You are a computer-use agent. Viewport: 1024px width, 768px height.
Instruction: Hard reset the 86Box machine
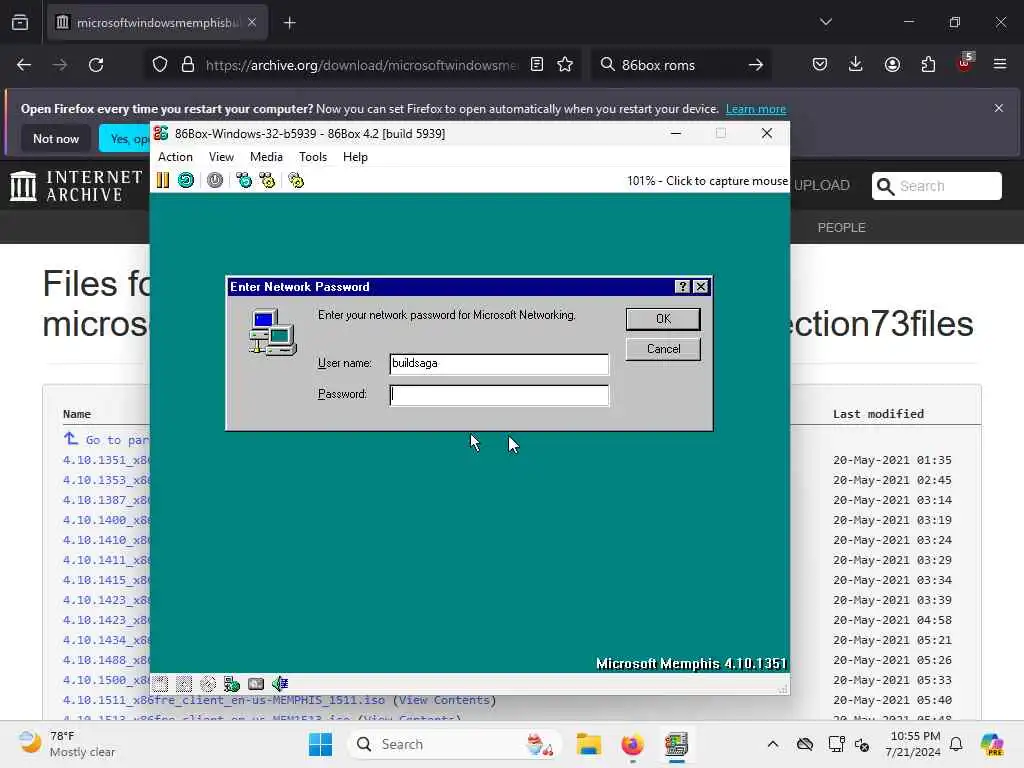click(x=186, y=180)
